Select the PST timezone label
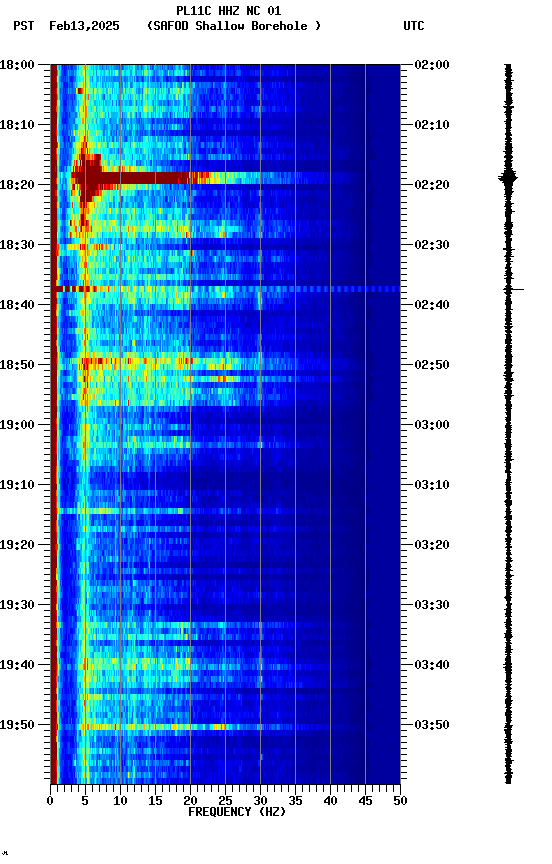The width and height of the screenshot is (552, 864). 24,26
